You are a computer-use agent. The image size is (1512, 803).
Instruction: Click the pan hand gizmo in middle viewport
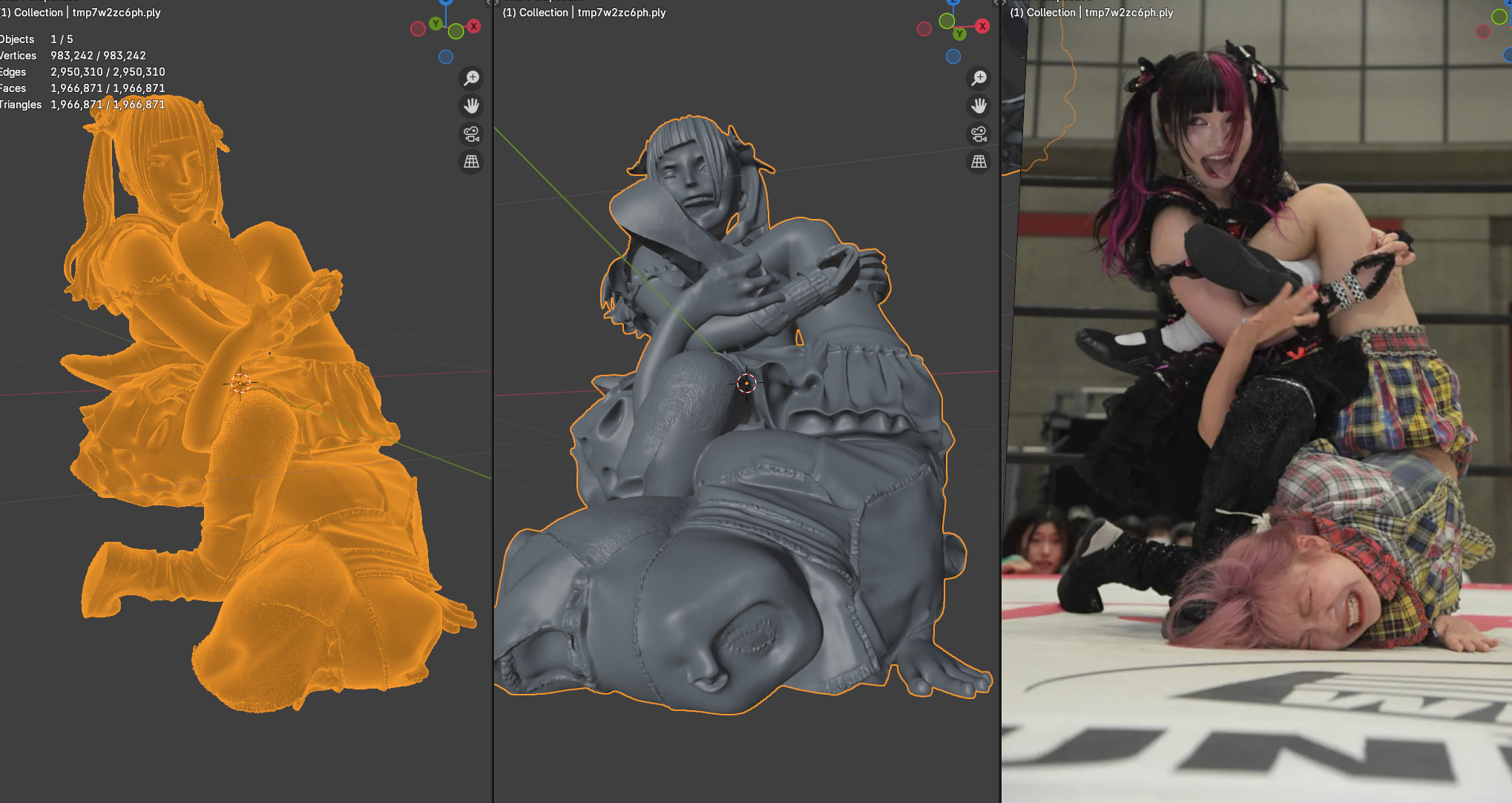[979, 106]
